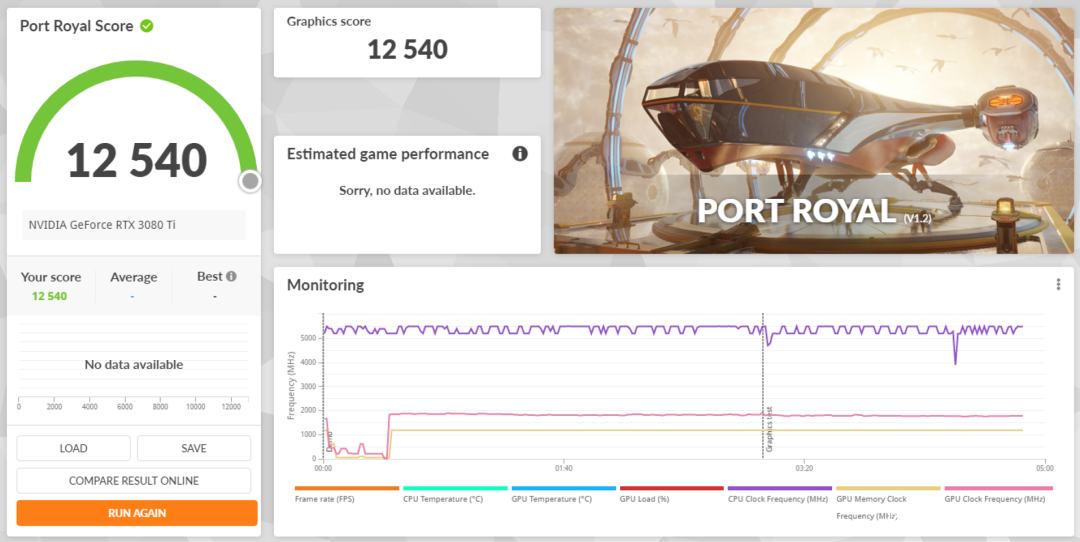Click the SAVE button
The height and width of the screenshot is (542, 1080).
click(x=194, y=448)
